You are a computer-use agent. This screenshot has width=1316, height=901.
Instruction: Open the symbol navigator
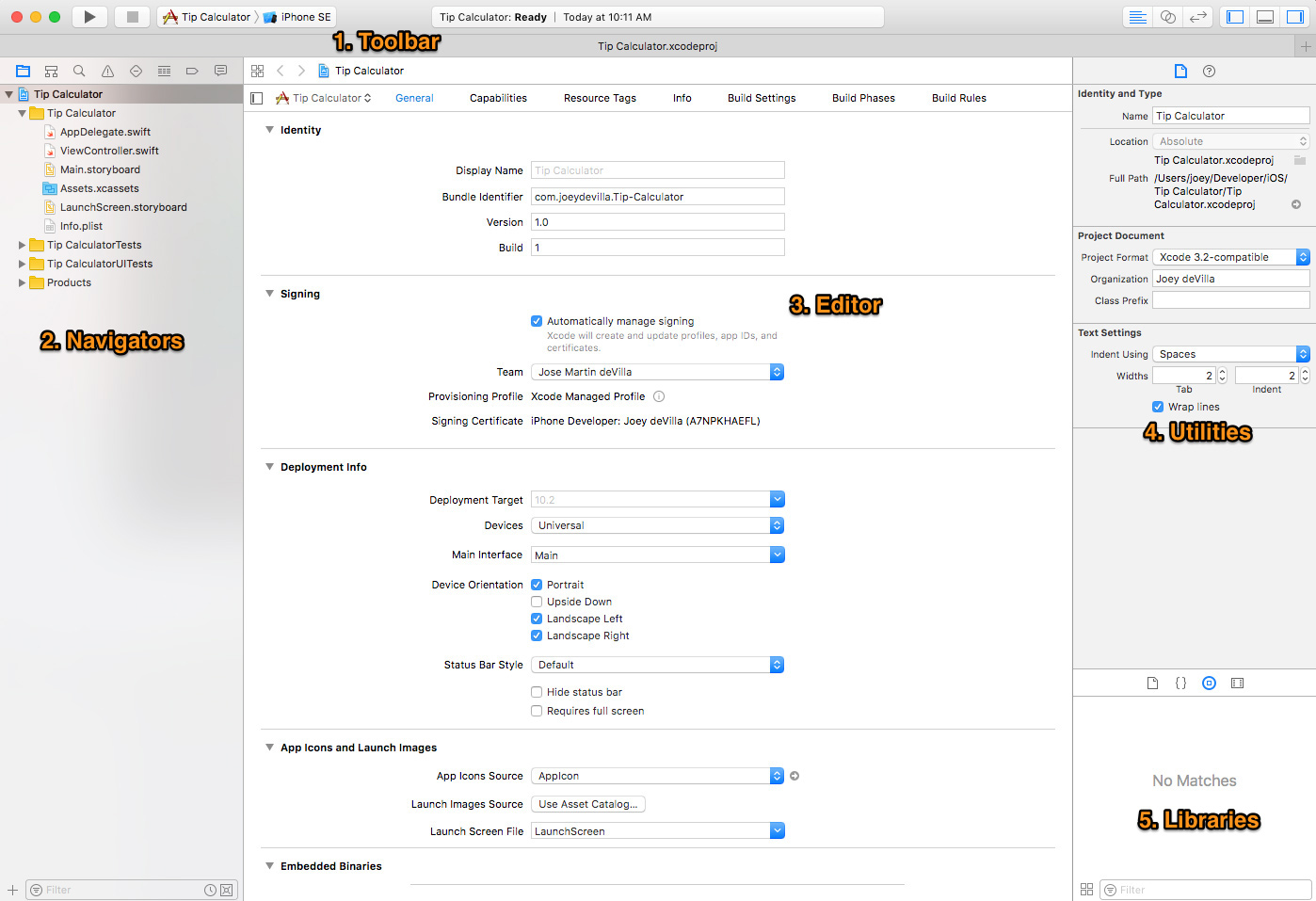point(52,71)
